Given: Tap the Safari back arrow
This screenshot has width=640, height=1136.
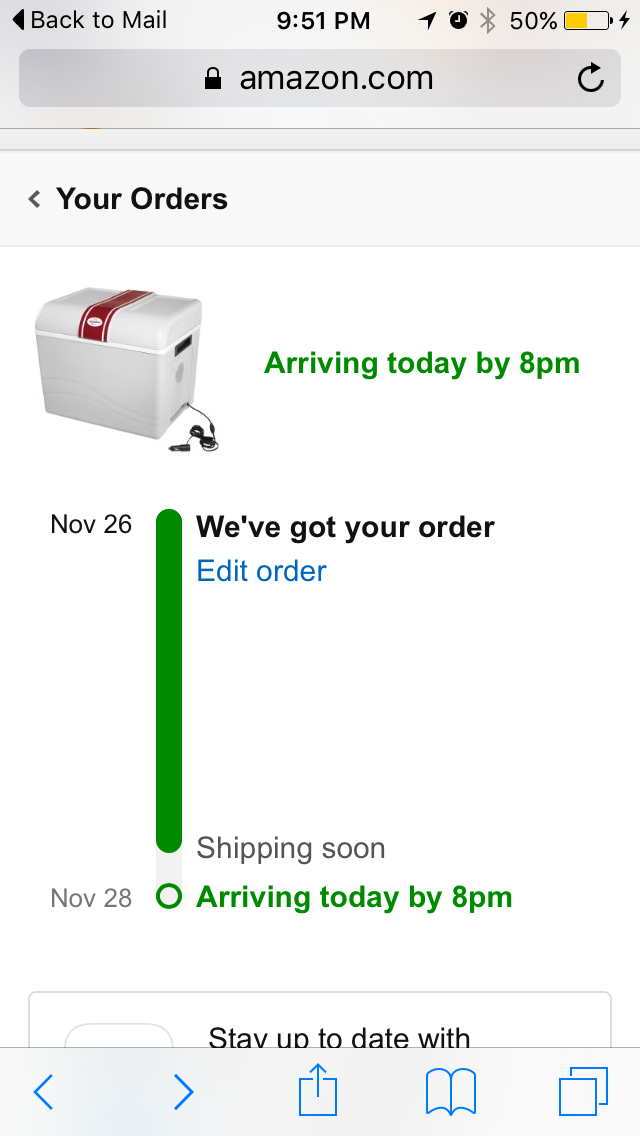Looking at the screenshot, I should (43, 1091).
